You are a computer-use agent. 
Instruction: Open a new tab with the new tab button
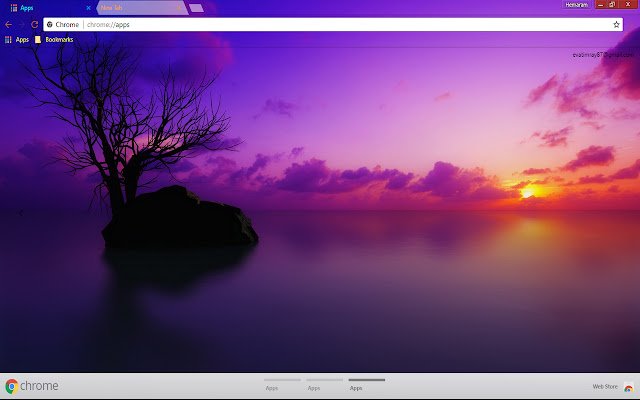pyautogui.click(x=196, y=7)
